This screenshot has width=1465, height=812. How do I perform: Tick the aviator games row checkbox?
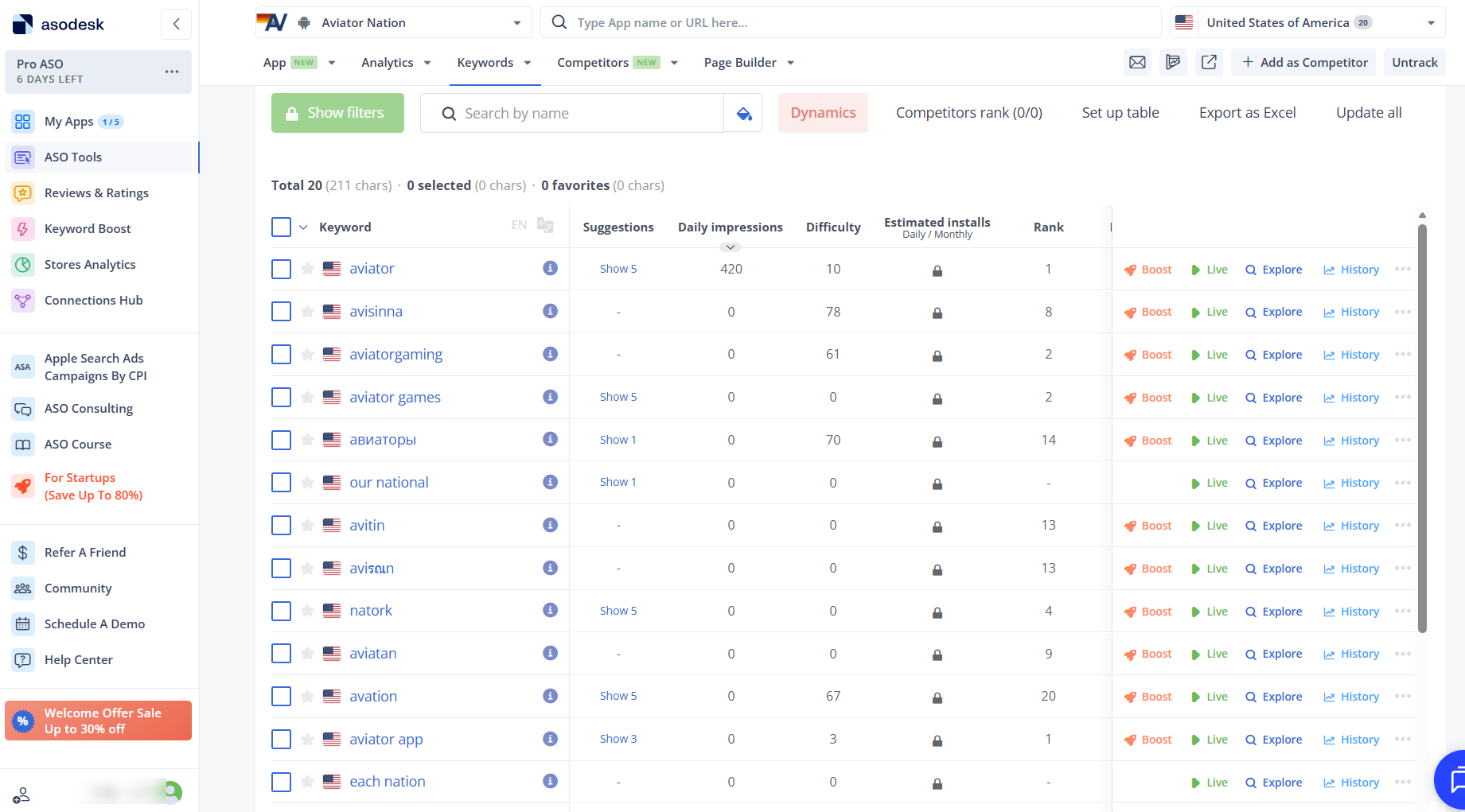[281, 398]
